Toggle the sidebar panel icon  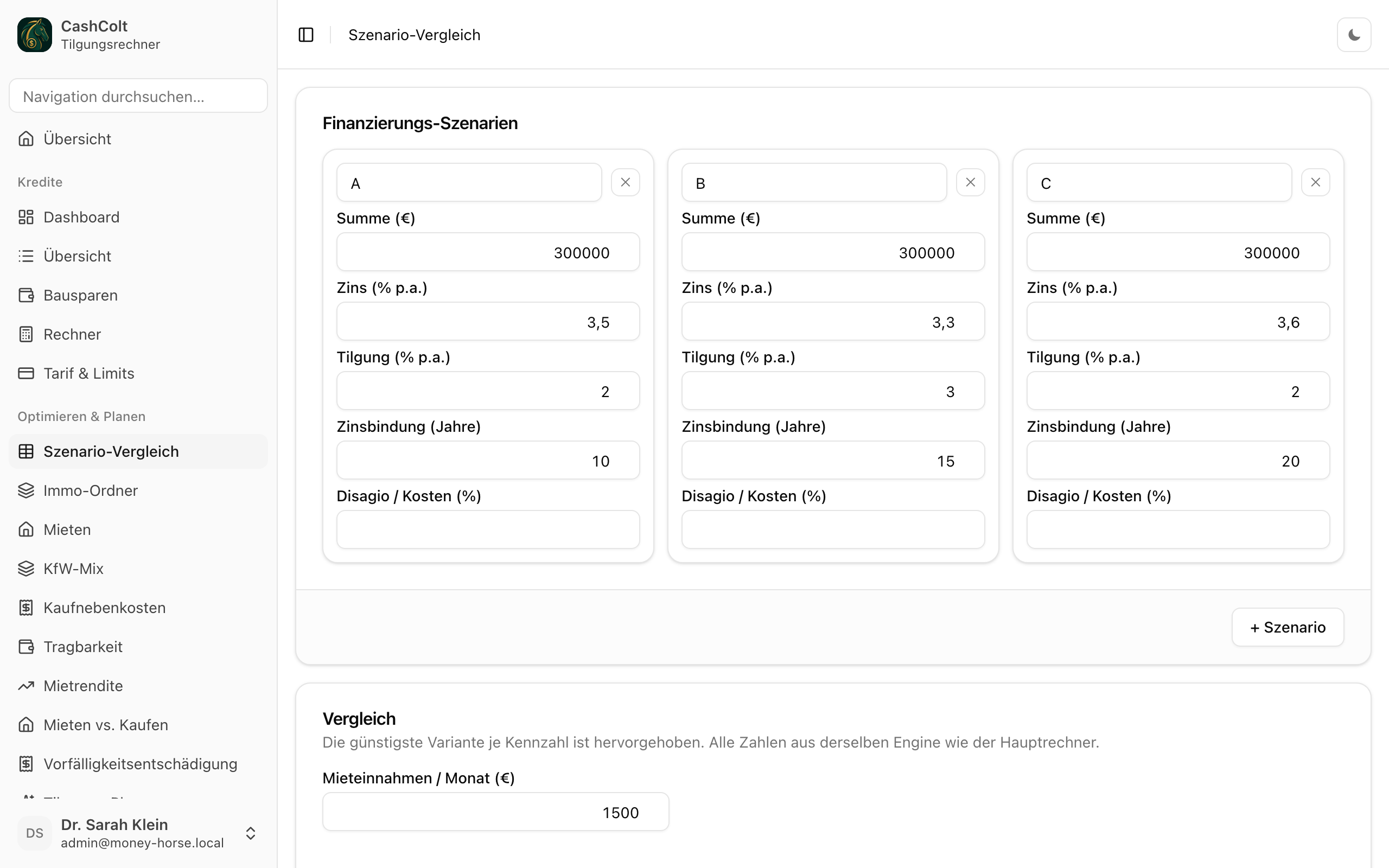(306, 35)
